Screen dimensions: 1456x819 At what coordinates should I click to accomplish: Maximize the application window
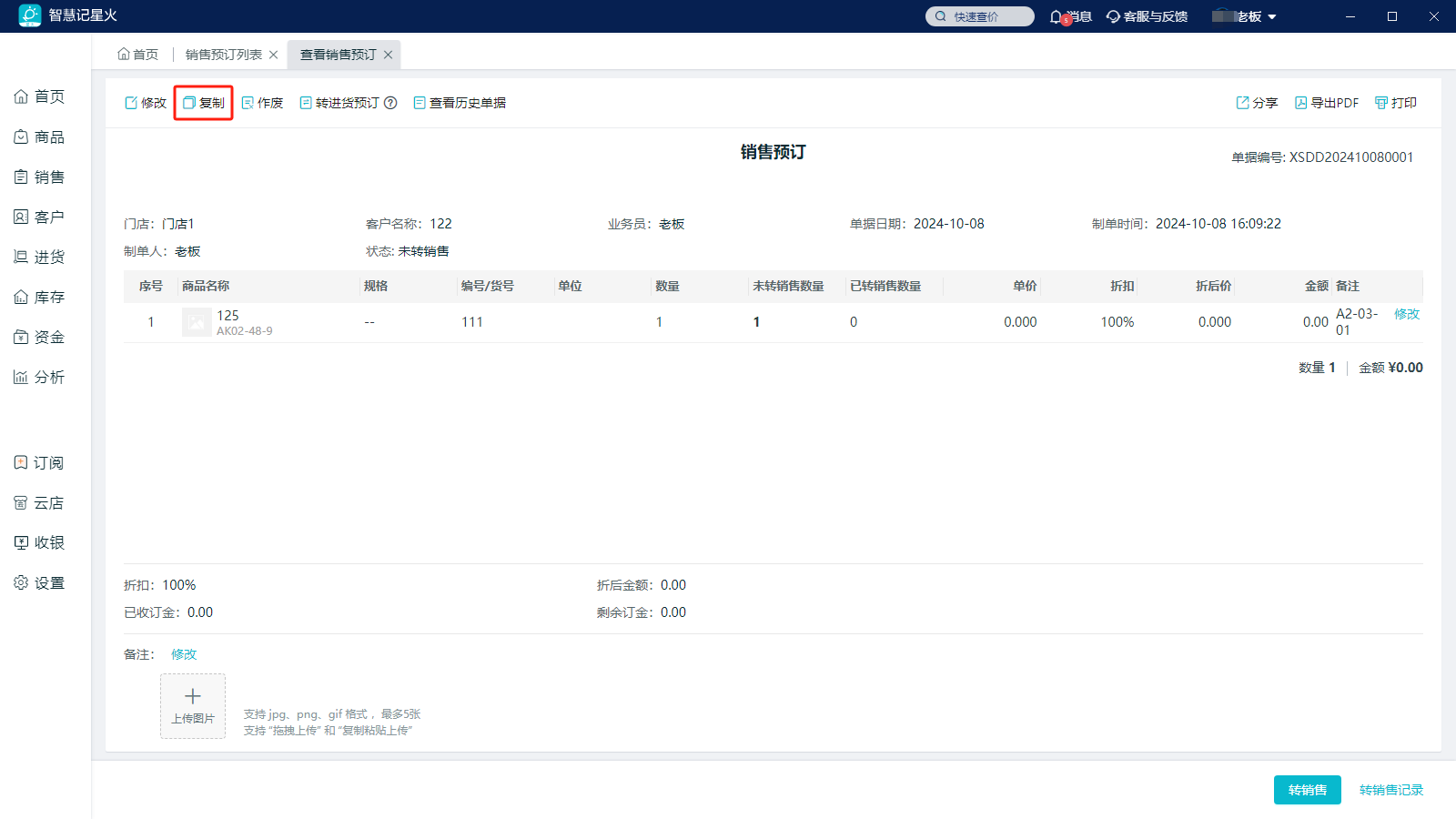click(1392, 16)
